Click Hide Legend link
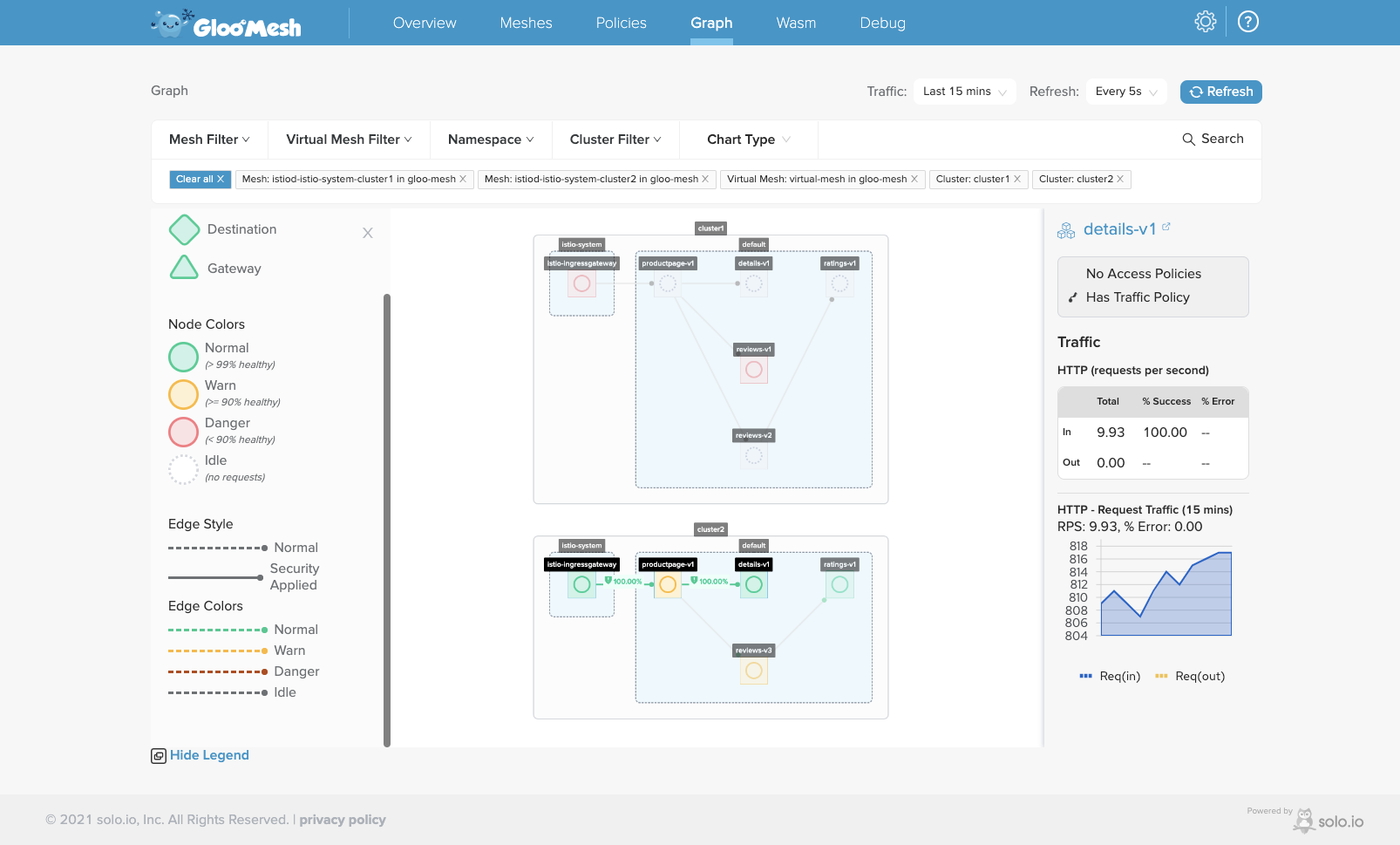1400x845 pixels. [x=209, y=755]
